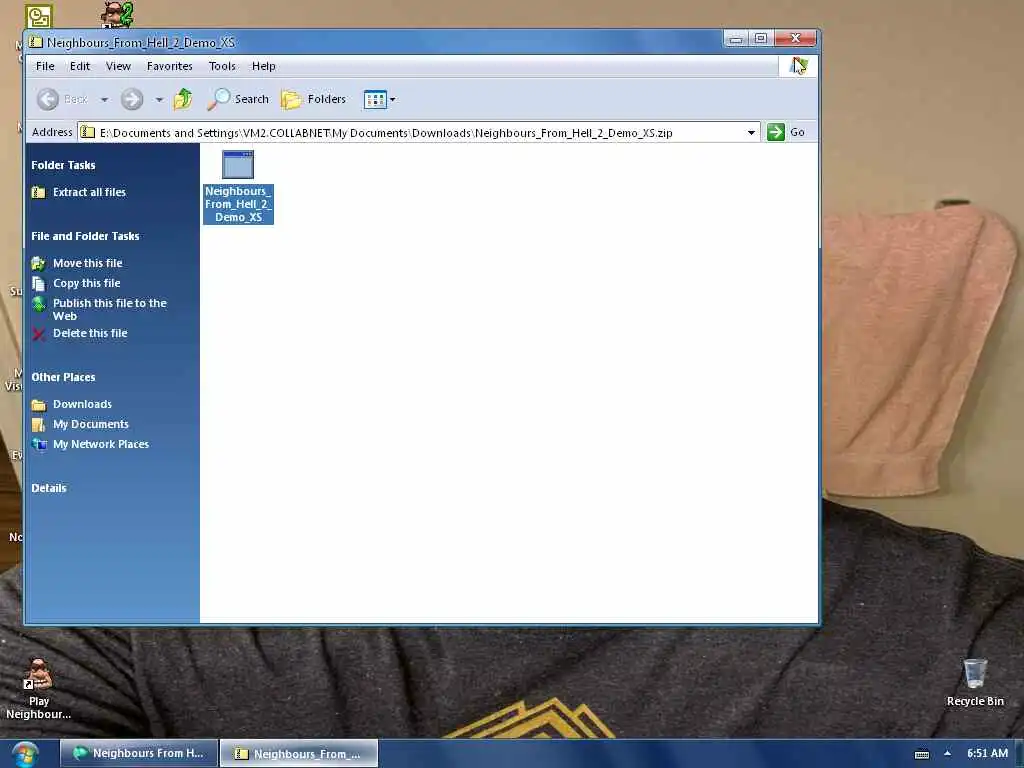Toggle the Folders pane
This screenshot has height=768, width=1024.
(x=313, y=99)
